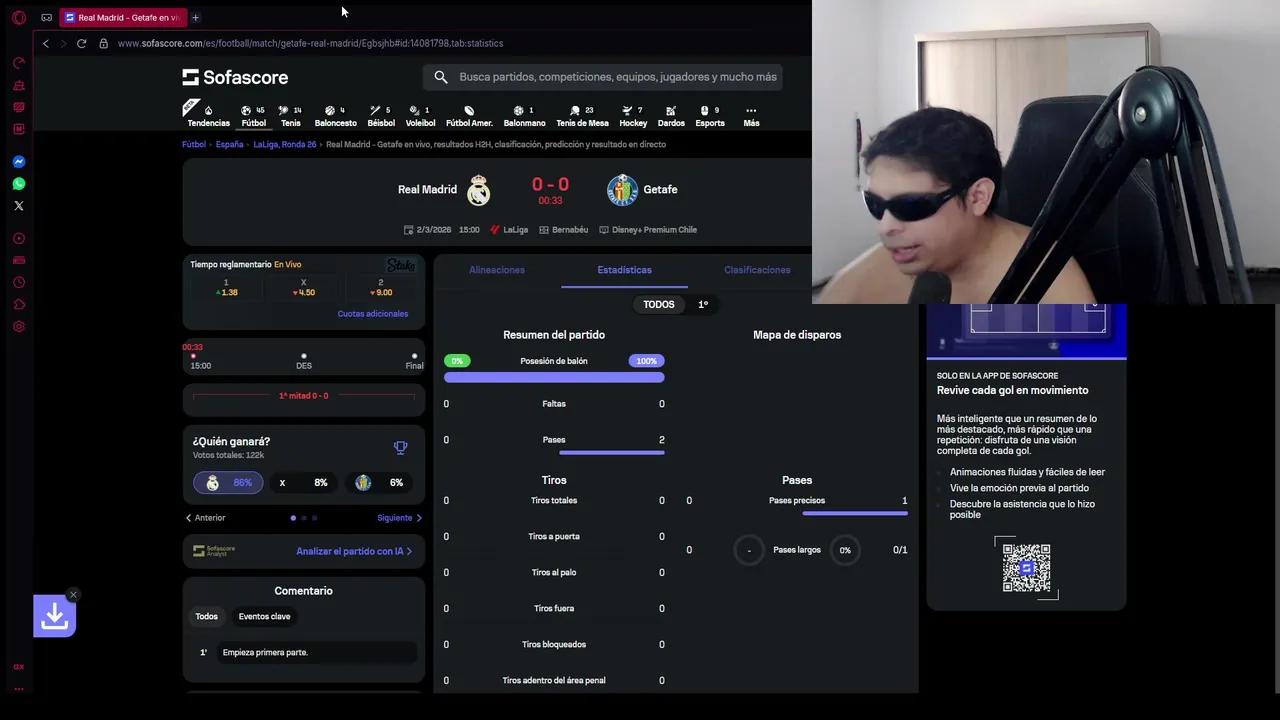This screenshot has height=720, width=1280.
Task: Open the Messenger sidebar panel
Action: (x=19, y=161)
